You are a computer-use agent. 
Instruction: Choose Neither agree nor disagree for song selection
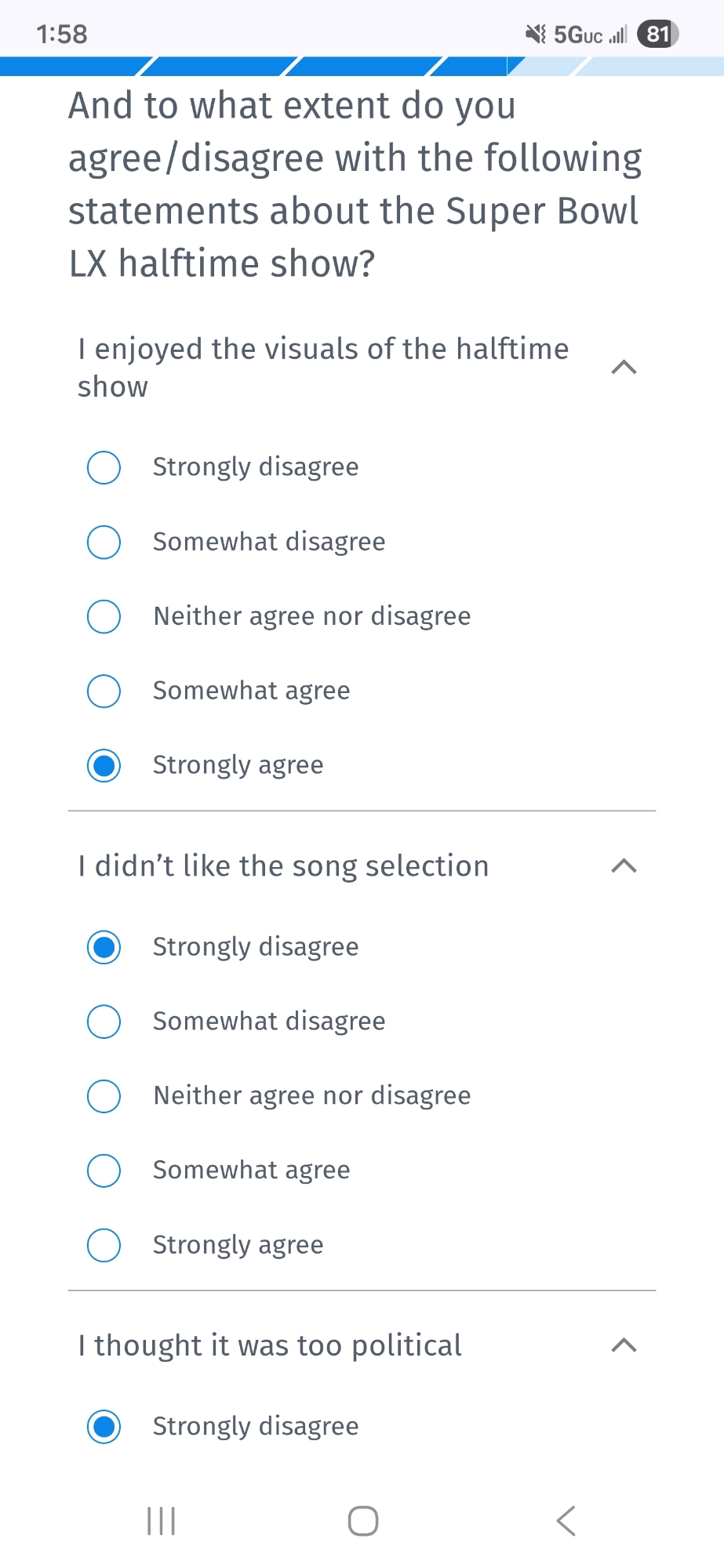tap(104, 1096)
